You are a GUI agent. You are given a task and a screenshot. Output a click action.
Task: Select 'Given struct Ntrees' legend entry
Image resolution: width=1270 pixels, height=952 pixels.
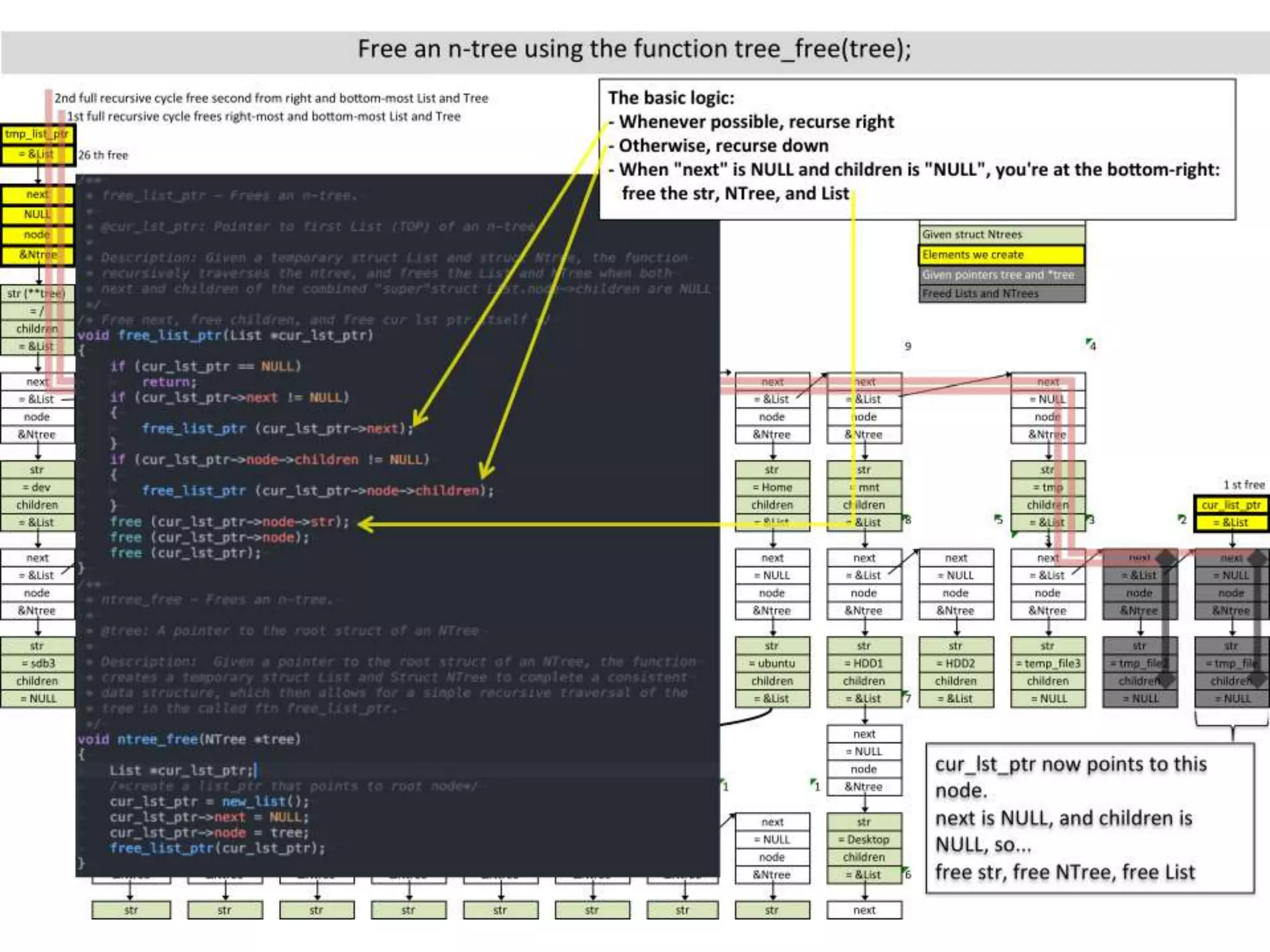(1002, 235)
